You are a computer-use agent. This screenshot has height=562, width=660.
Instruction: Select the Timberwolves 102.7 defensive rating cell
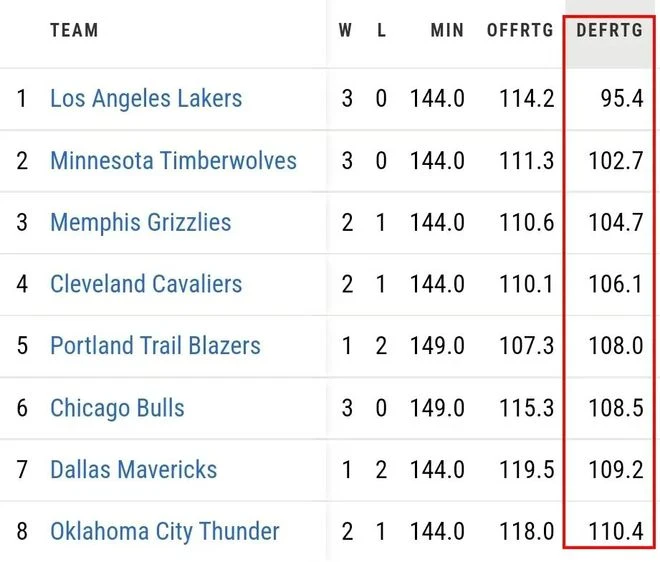tap(616, 161)
